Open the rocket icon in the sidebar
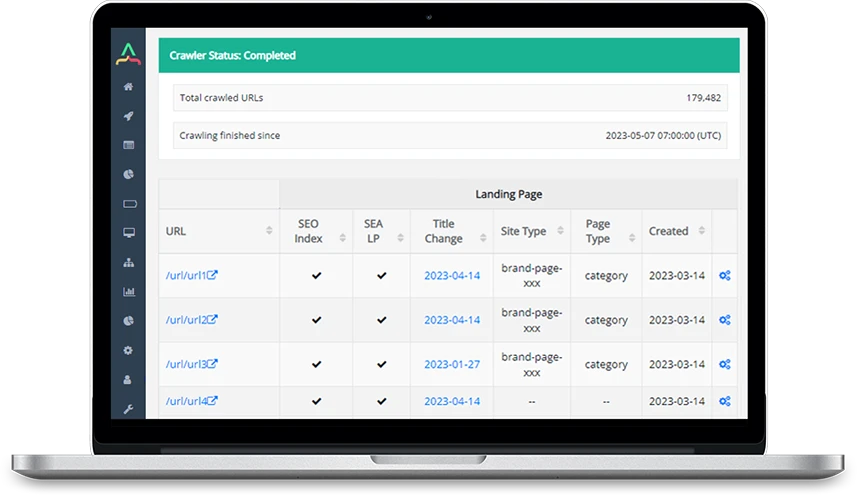The height and width of the screenshot is (495, 857). [128, 116]
